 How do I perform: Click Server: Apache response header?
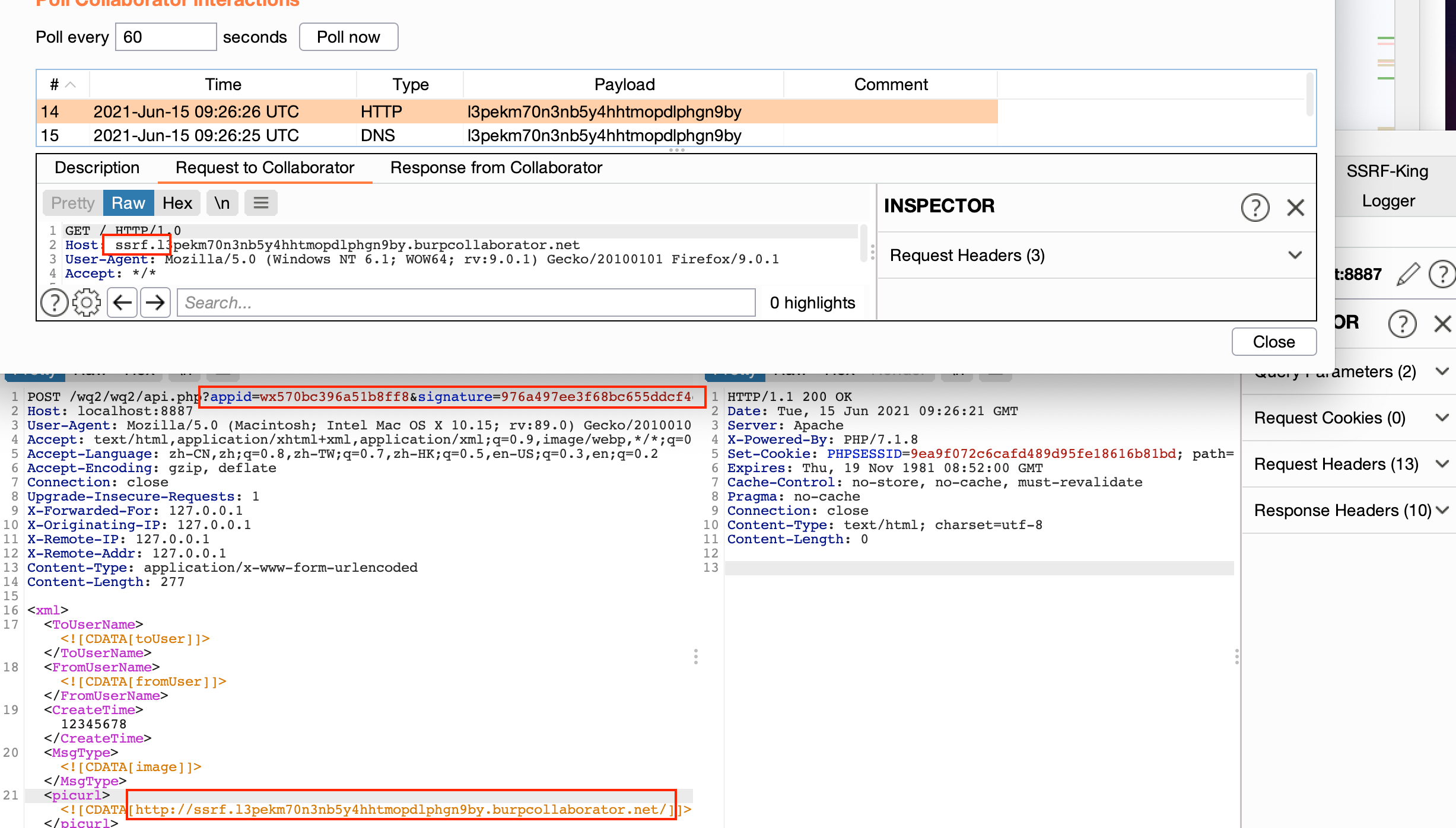point(785,425)
